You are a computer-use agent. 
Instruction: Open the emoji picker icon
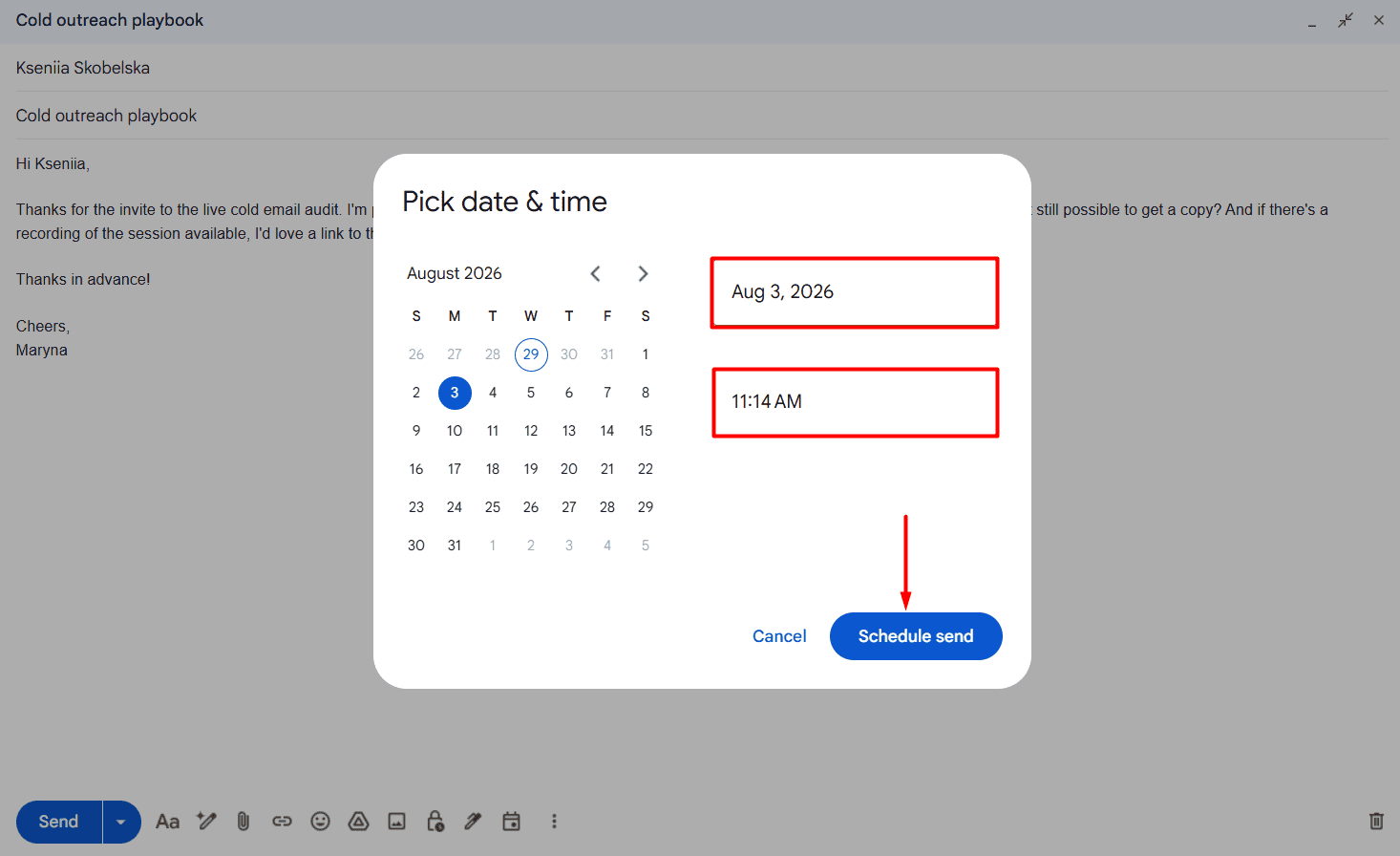click(x=320, y=822)
